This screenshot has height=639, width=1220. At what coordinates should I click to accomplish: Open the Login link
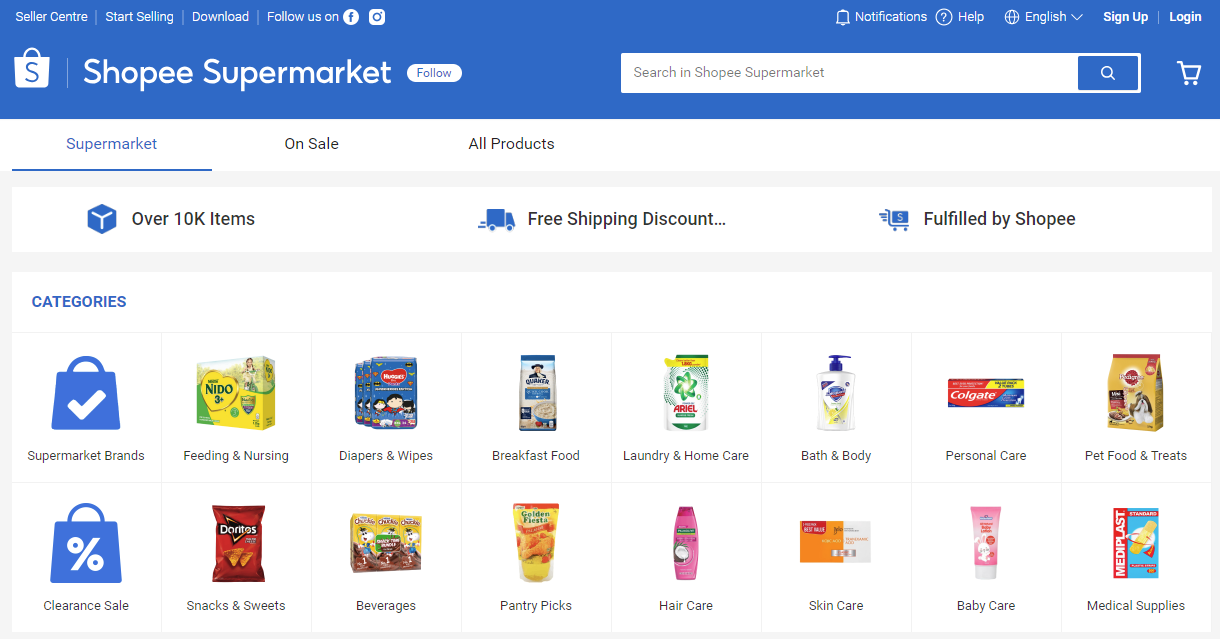pyautogui.click(x=1185, y=16)
